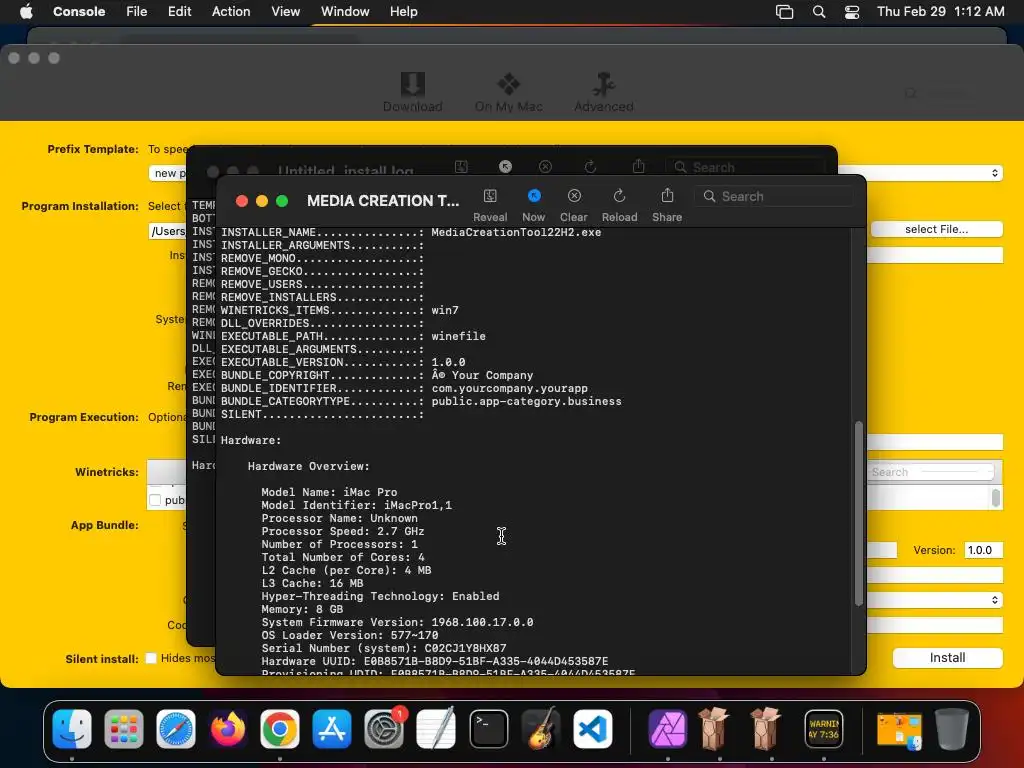The height and width of the screenshot is (768, 1024).
Task: Open the Window menu
Action: [345, 12]
